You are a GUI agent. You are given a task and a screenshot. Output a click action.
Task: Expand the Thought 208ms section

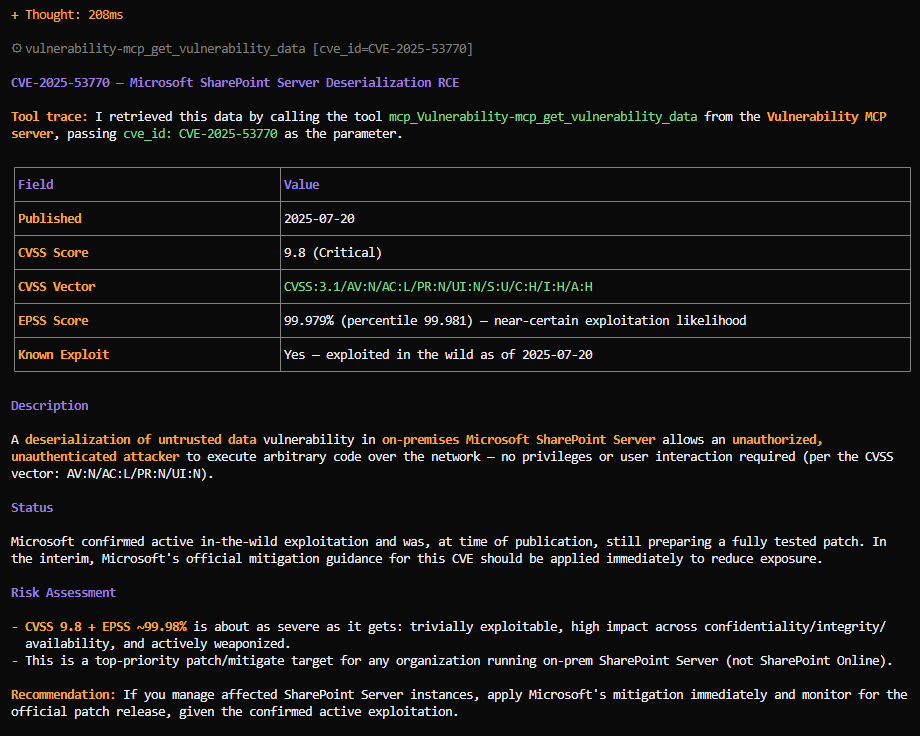(67, 15)
